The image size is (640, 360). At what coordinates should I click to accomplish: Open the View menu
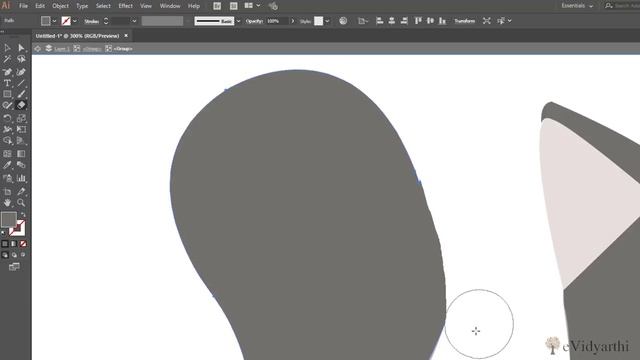pos(146,6)
